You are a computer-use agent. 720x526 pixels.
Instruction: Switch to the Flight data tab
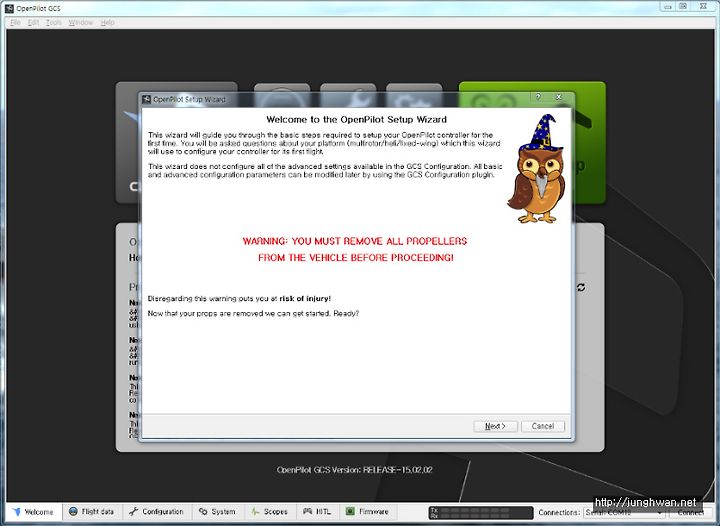pyautogui.click(x=91, y=512)
